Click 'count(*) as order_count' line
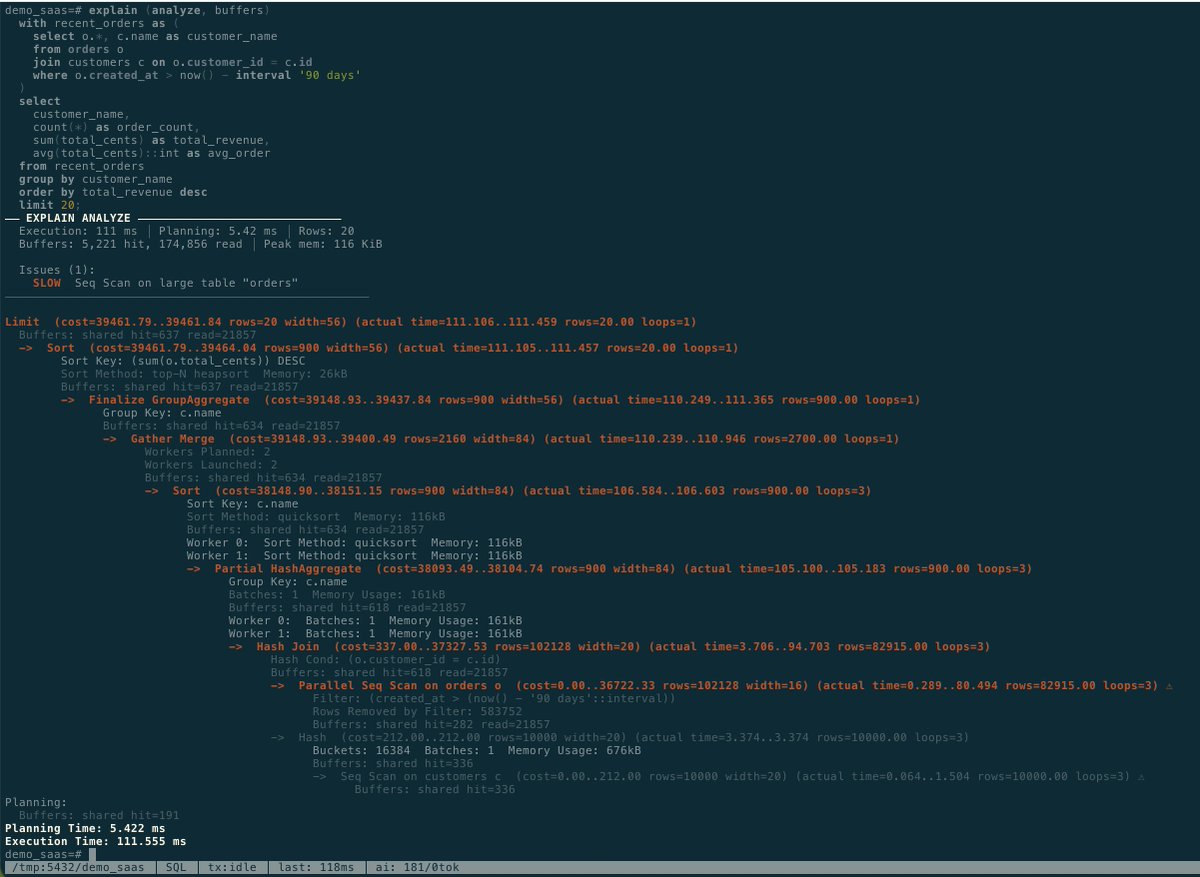The height and width of the screenshot is (877, 1200). 116,127
